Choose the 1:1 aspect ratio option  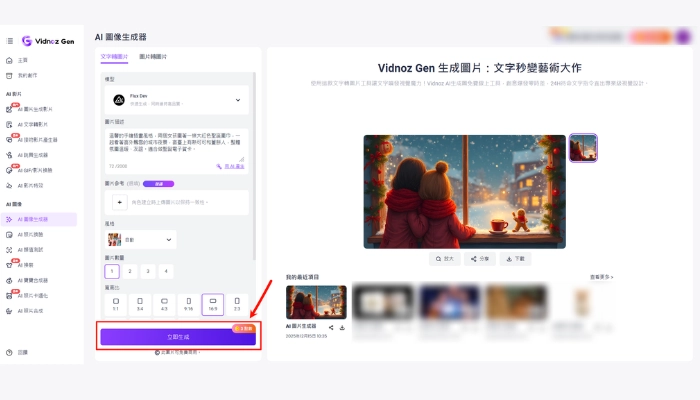[x=116, y=302]
